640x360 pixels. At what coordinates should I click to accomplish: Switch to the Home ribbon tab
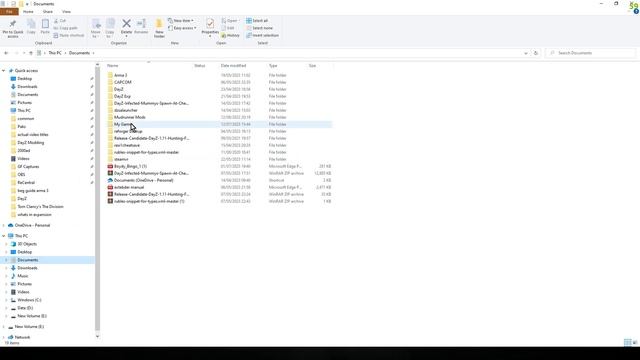tap(28, 12)
